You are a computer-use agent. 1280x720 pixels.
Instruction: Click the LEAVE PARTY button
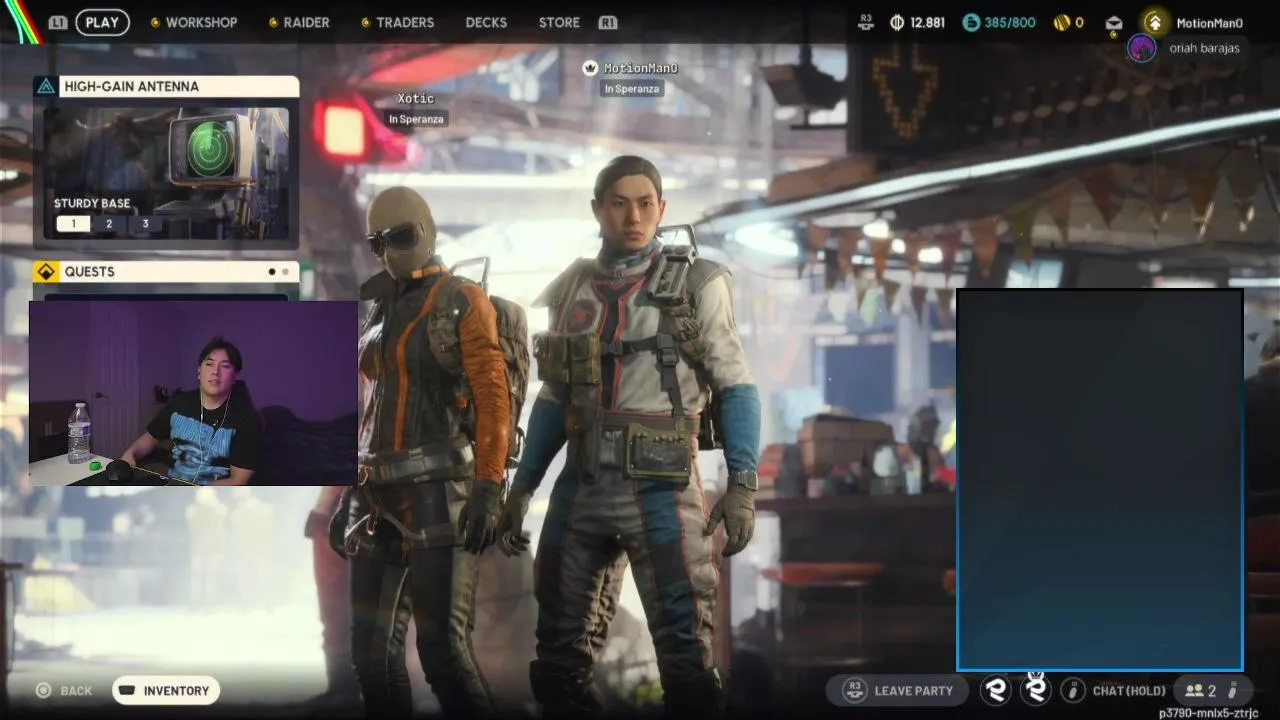897,691
